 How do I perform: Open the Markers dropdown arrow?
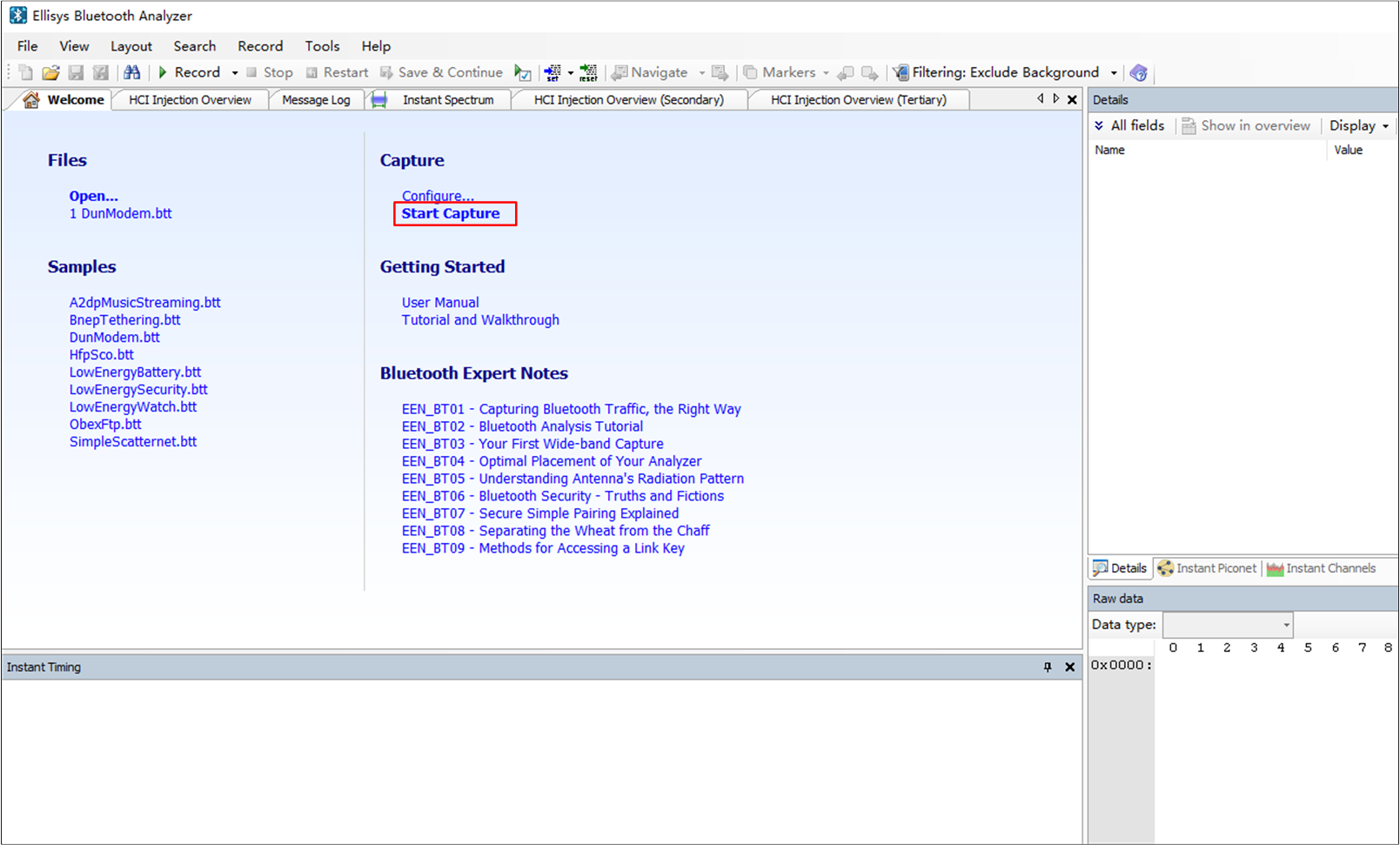(826, 73)
